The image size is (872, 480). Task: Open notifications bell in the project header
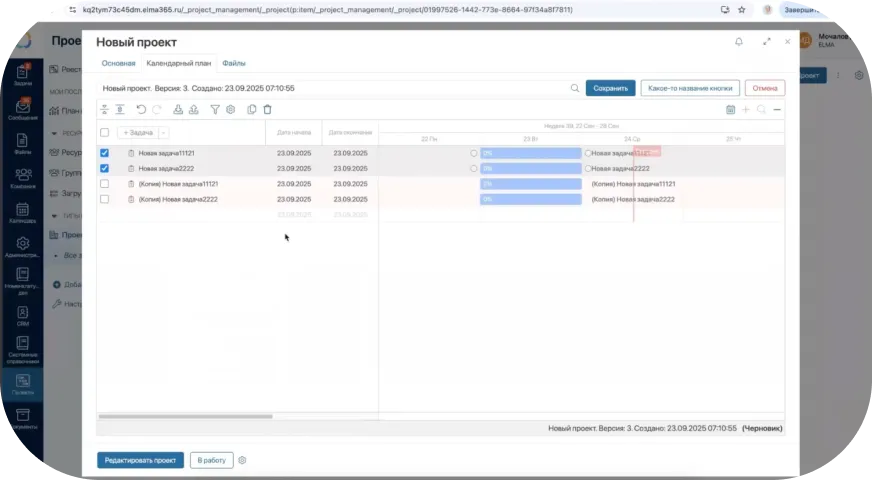(x=739, y=42)
